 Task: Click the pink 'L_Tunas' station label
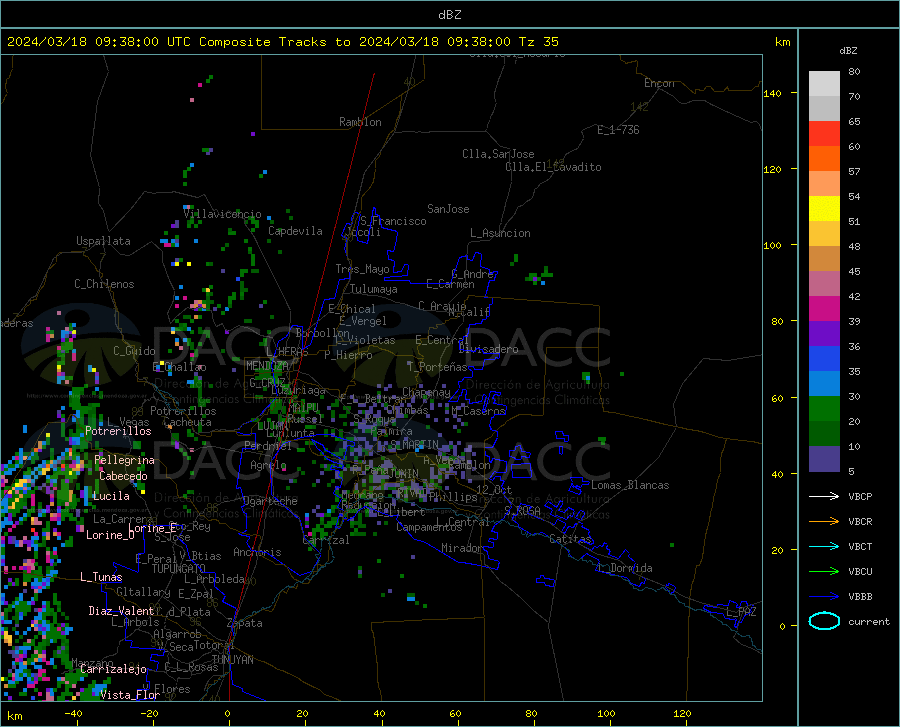coord(101,577)
